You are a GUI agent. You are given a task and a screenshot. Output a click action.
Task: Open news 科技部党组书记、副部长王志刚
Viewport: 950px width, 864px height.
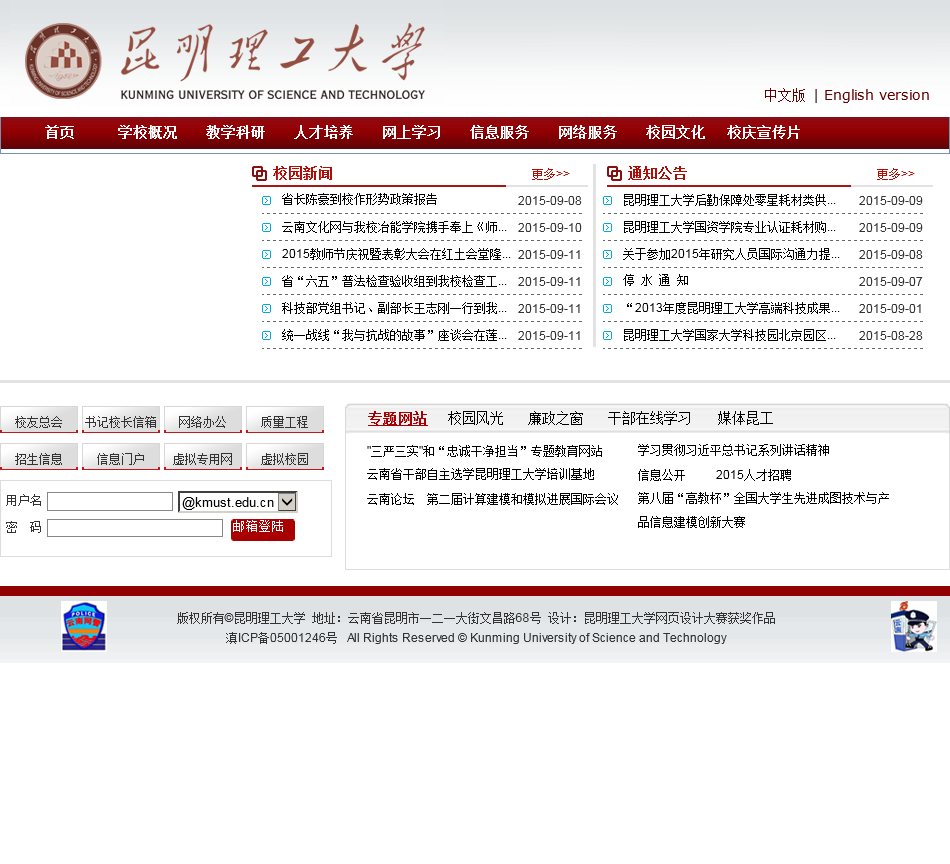click(x=394, y=308)
